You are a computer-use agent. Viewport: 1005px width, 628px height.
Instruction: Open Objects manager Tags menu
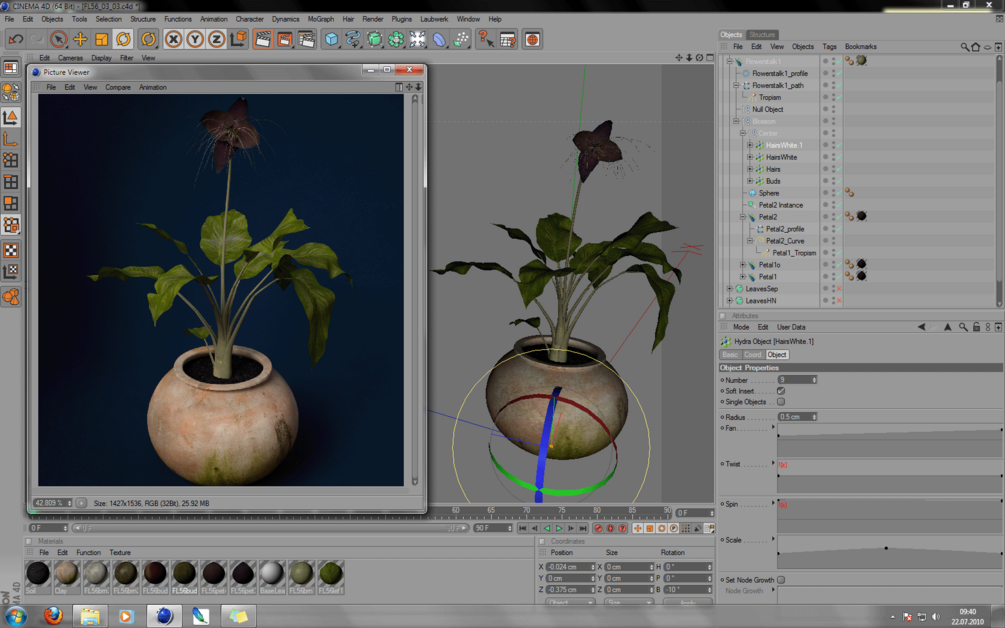(x=829, y=47)
